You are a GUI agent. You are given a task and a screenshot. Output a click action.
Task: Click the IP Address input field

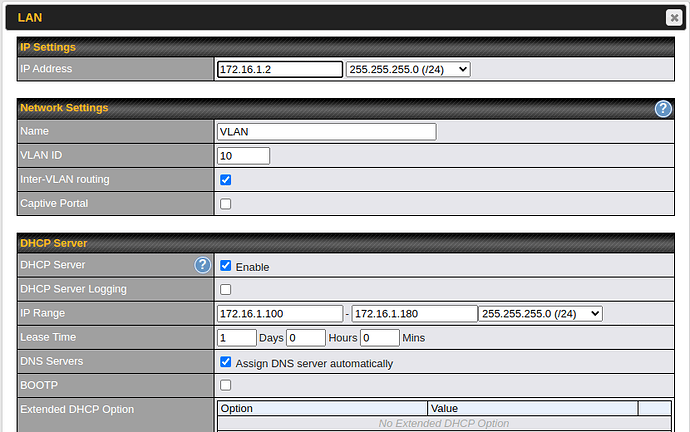pos(280,69)
